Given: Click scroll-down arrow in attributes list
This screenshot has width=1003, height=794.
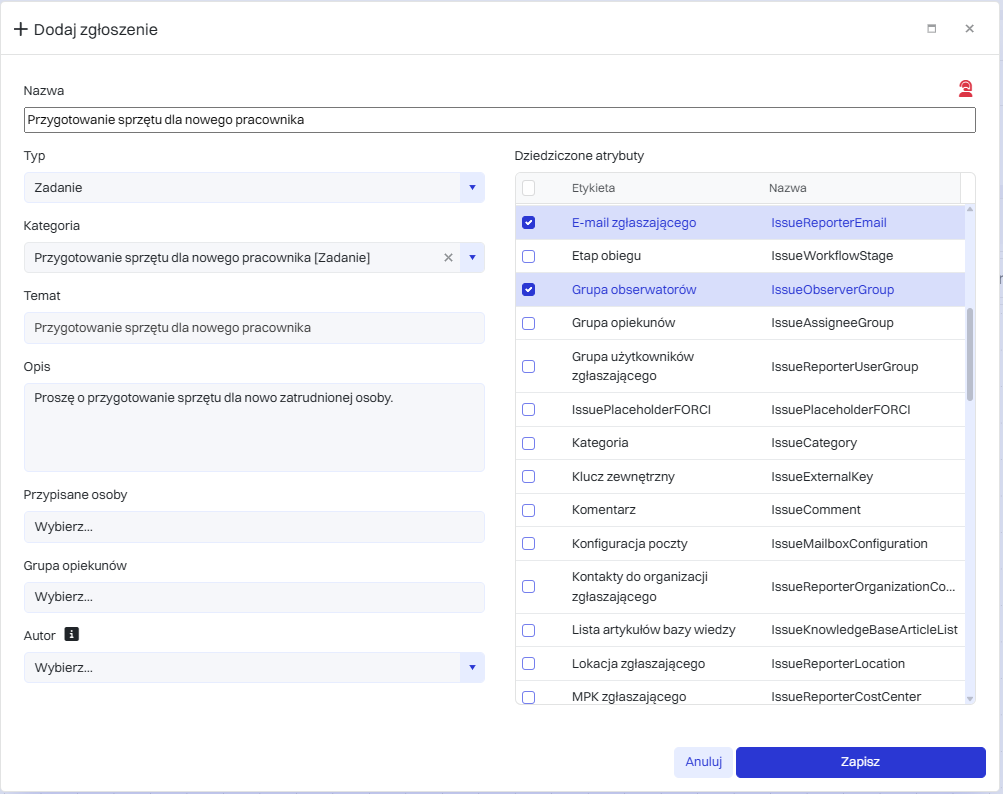Looking at the screenshot, I should [970, 699].
